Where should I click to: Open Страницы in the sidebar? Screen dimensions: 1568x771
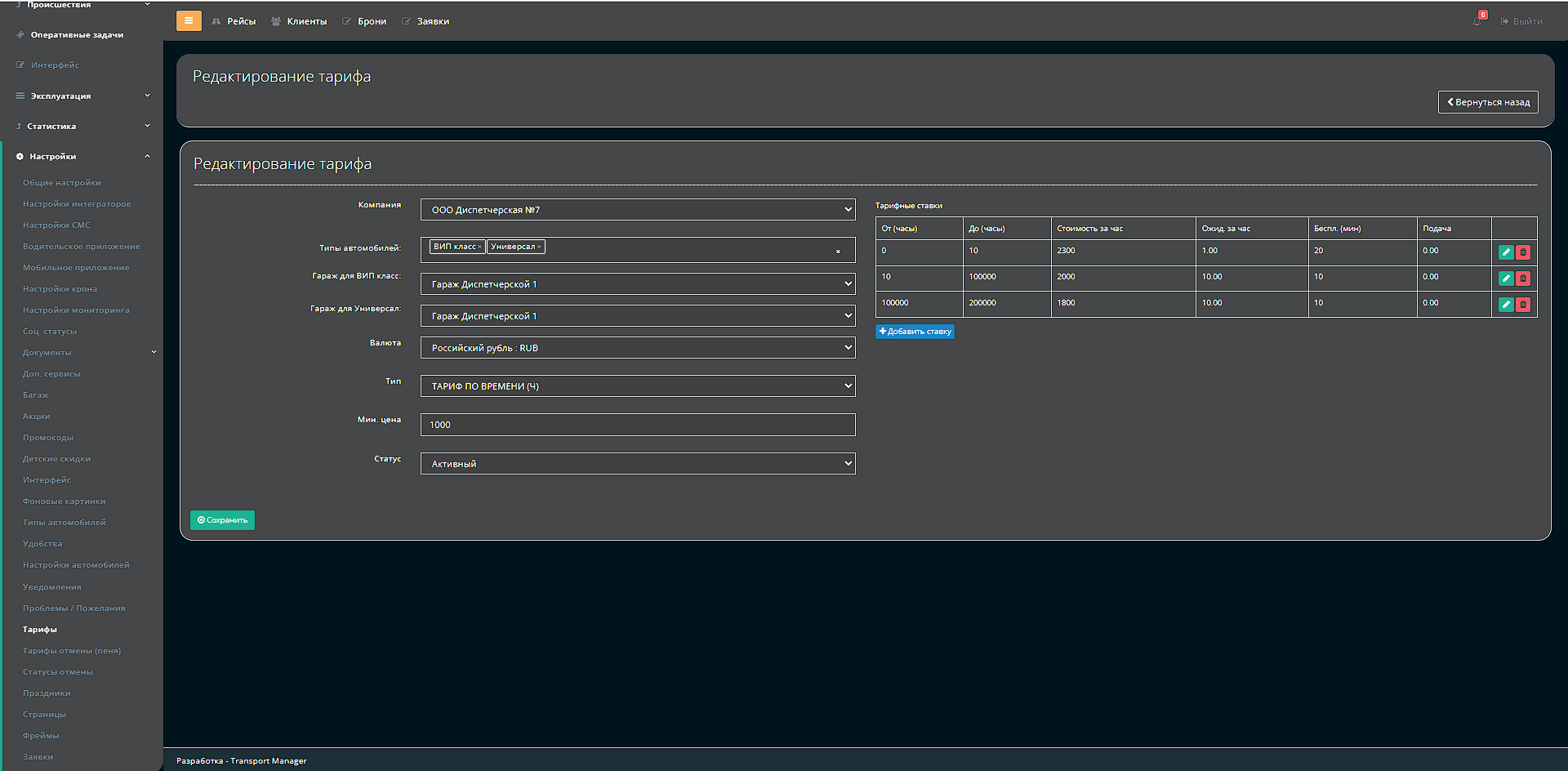pos(45,715)
